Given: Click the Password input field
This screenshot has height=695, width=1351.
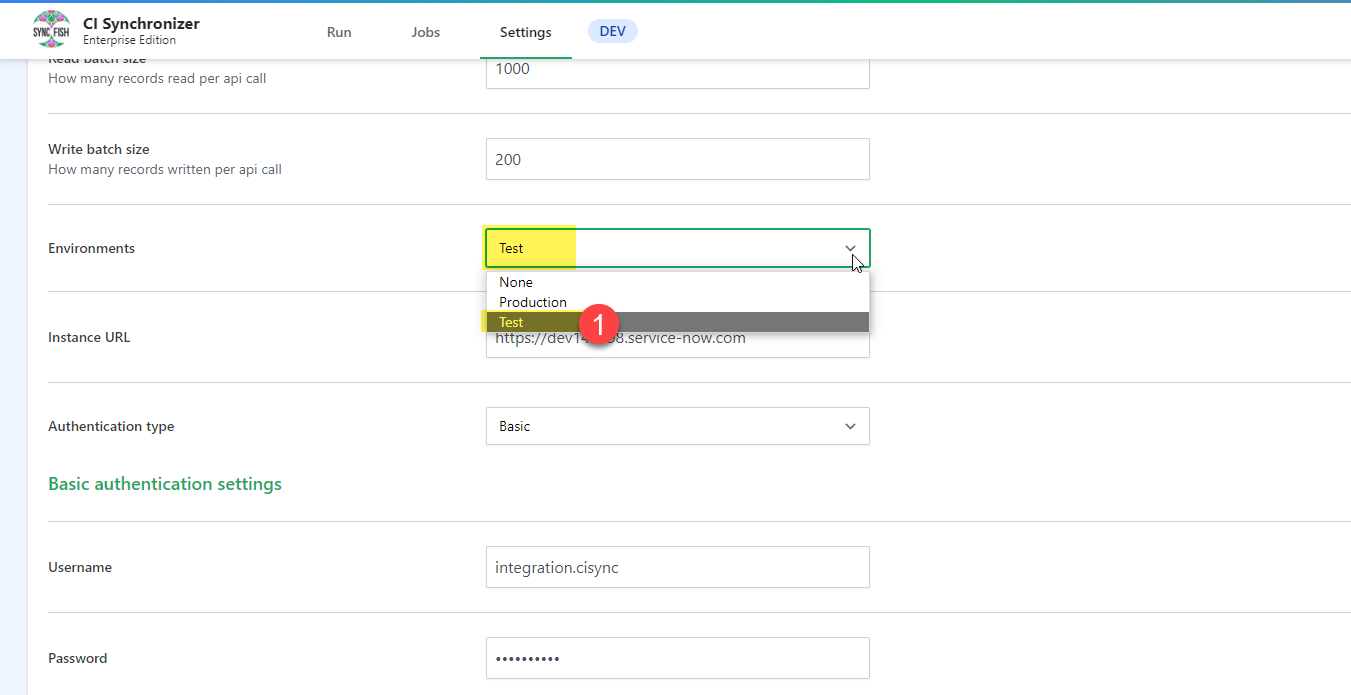Looking at the screenshot, I should (x=678, y=658).
